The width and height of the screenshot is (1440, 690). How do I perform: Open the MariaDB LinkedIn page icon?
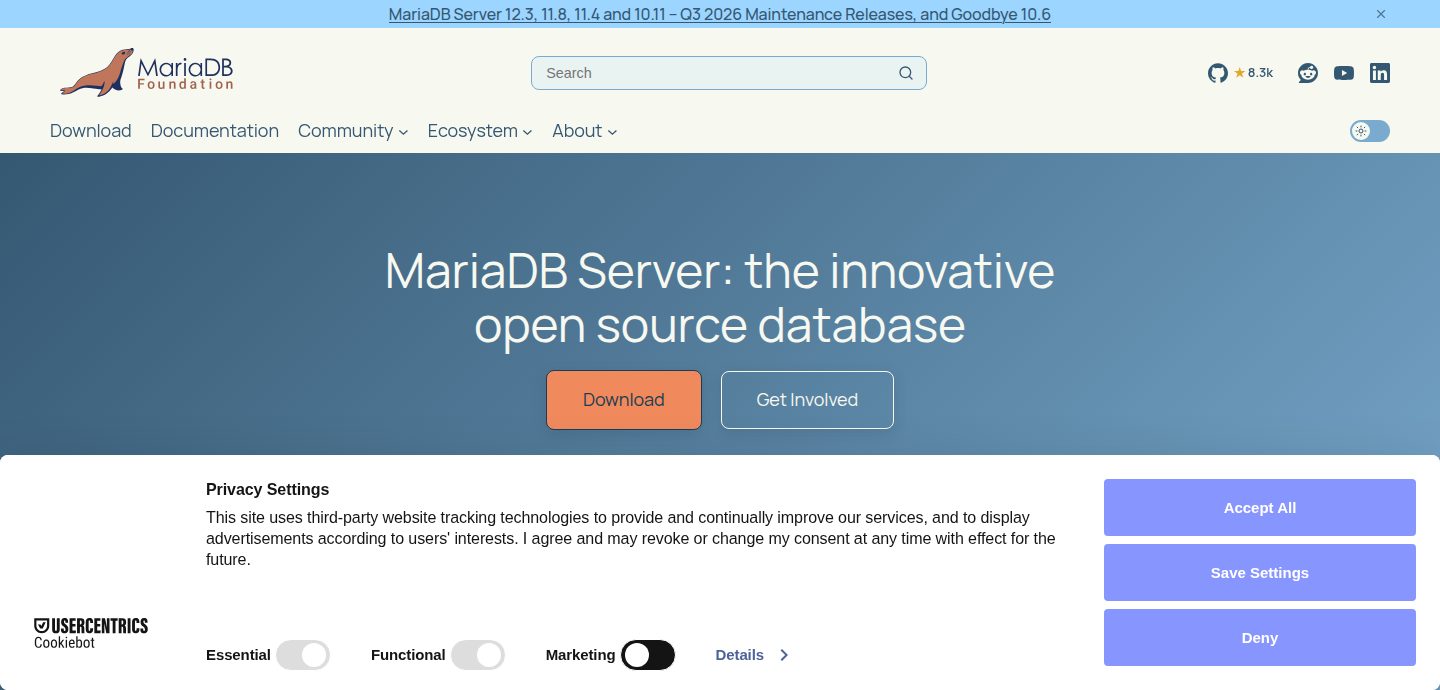click(1380, 73)
